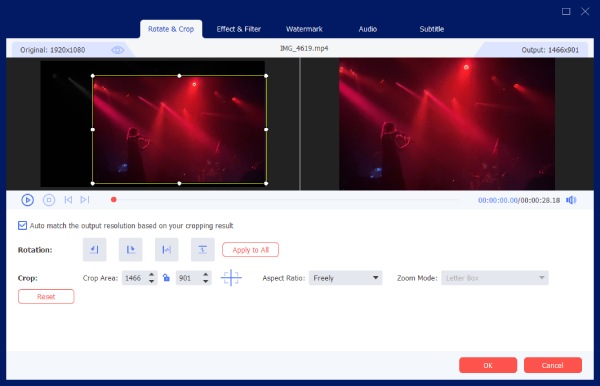The image size is (600, 386).
Task: Click the Apply to All button
Action: pyautogui.click(x=250, y=250)
